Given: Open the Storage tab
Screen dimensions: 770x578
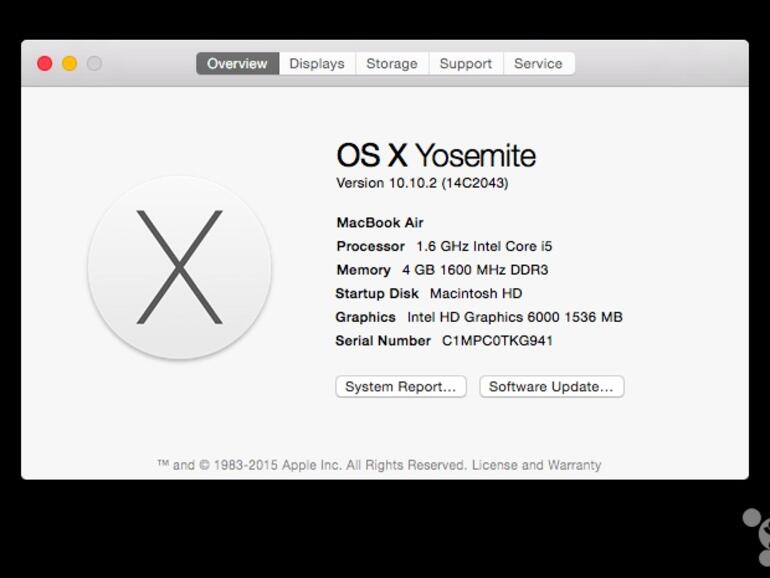Looking at the screenshot, I should point(392,64).
